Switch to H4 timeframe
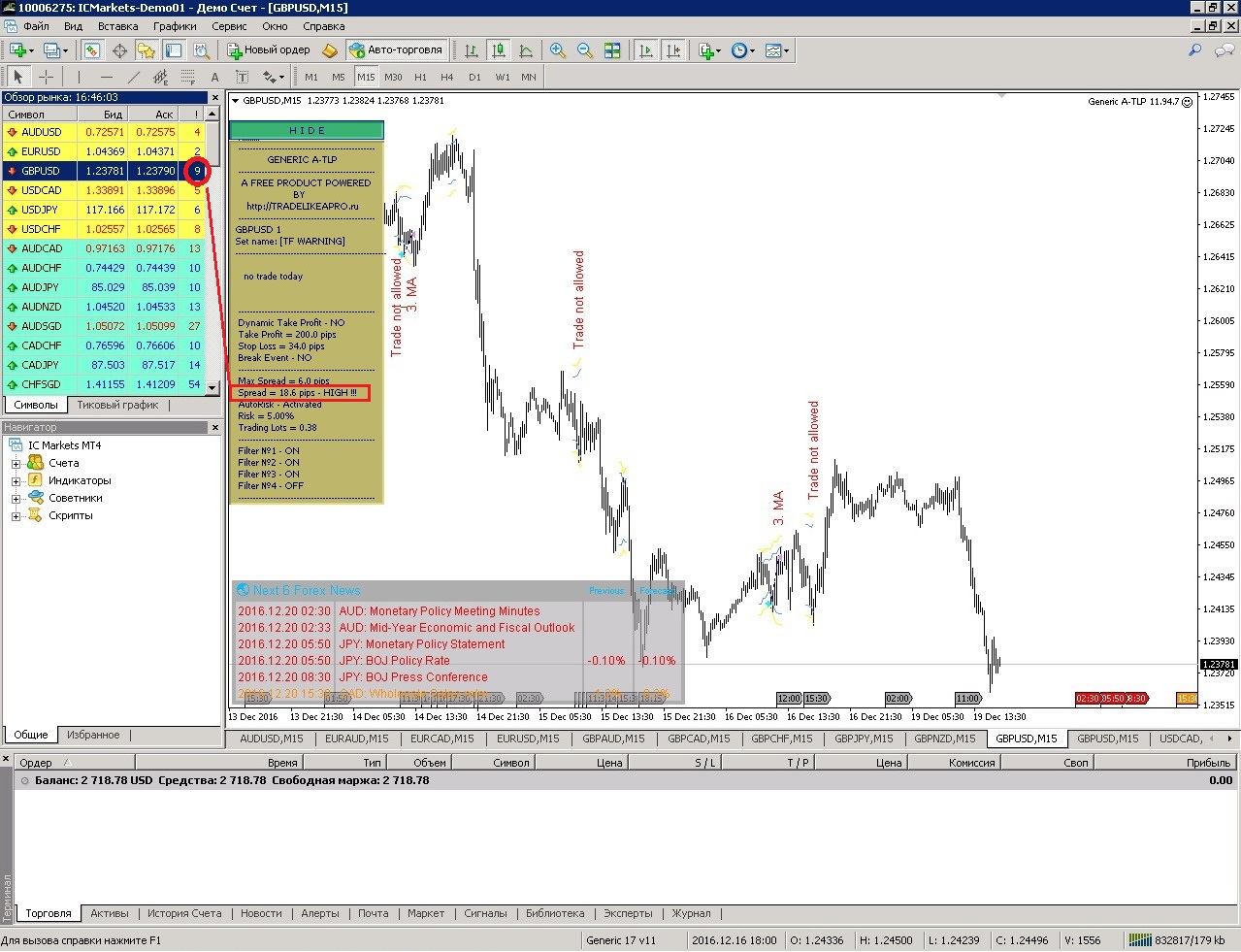 pos(447,77)
